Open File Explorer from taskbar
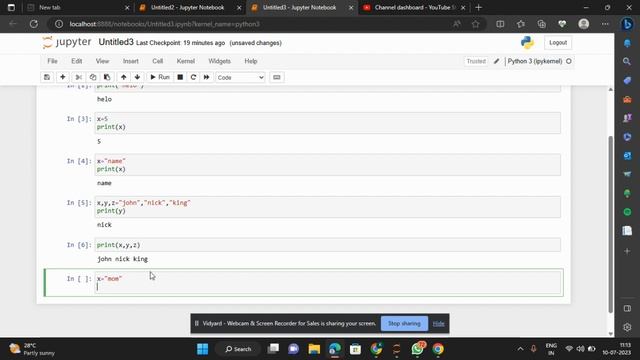The image size is (640, 360). coord(314,349)
